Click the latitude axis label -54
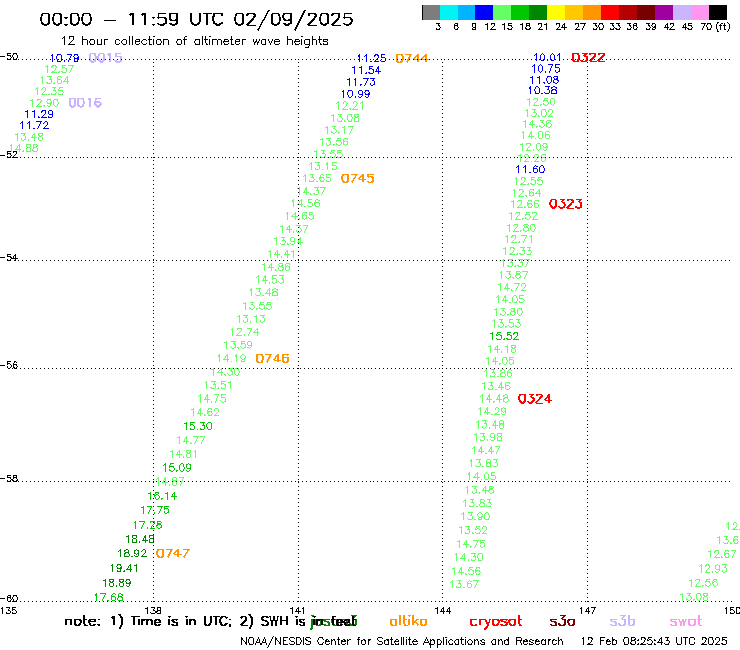The width and height of the screenshot is (740, 650). click(x=9, y=258)
